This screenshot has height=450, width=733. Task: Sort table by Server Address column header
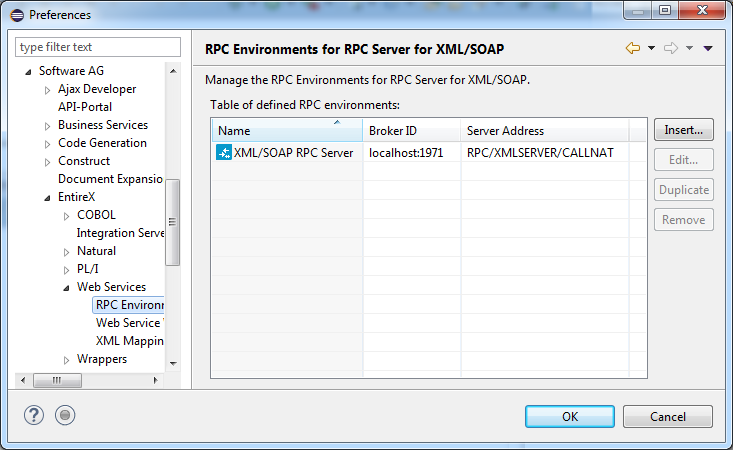click(545, 130)
